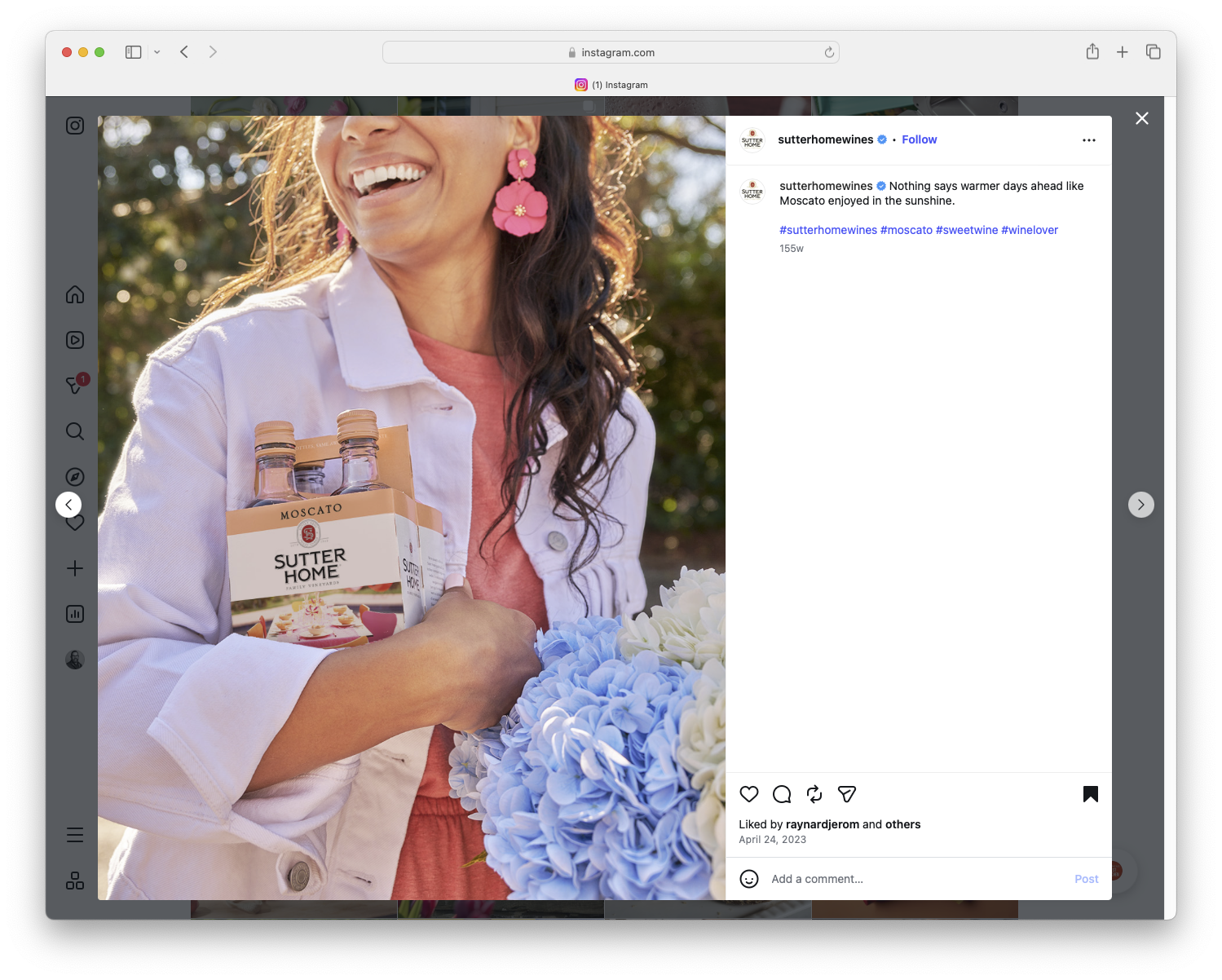Click the Sutter Home avatar in the header
Screen dimensions: 1222x980
click(x=752, y=140)
